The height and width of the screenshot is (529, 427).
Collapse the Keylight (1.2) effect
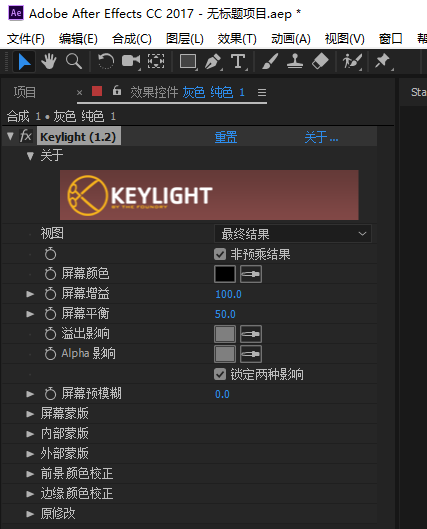[x=10, y=136]
